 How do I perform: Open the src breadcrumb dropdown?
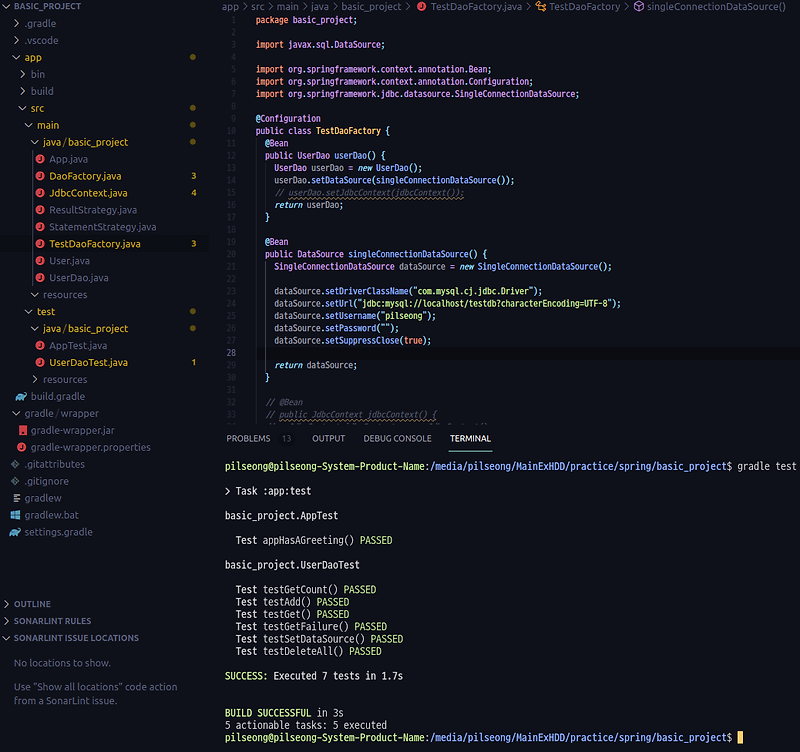click(x=257, y=6)
